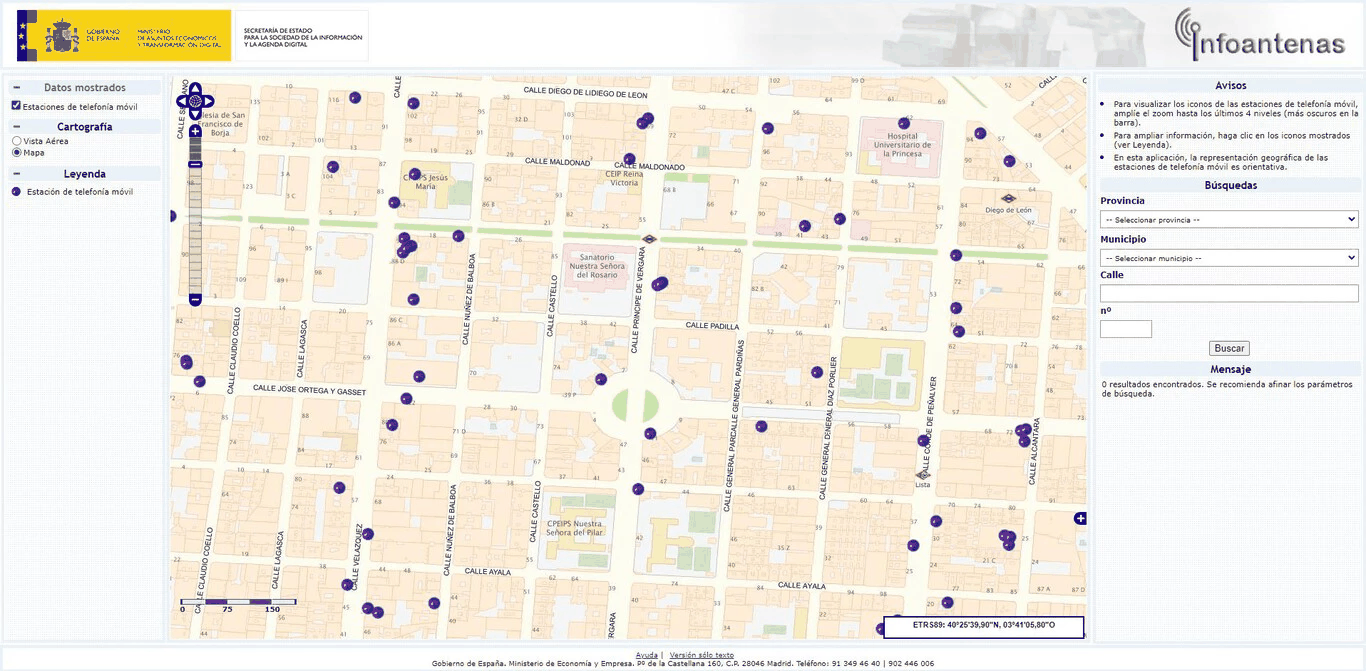Click metro icon above Sanatorio del Rosario

(649, 238)
